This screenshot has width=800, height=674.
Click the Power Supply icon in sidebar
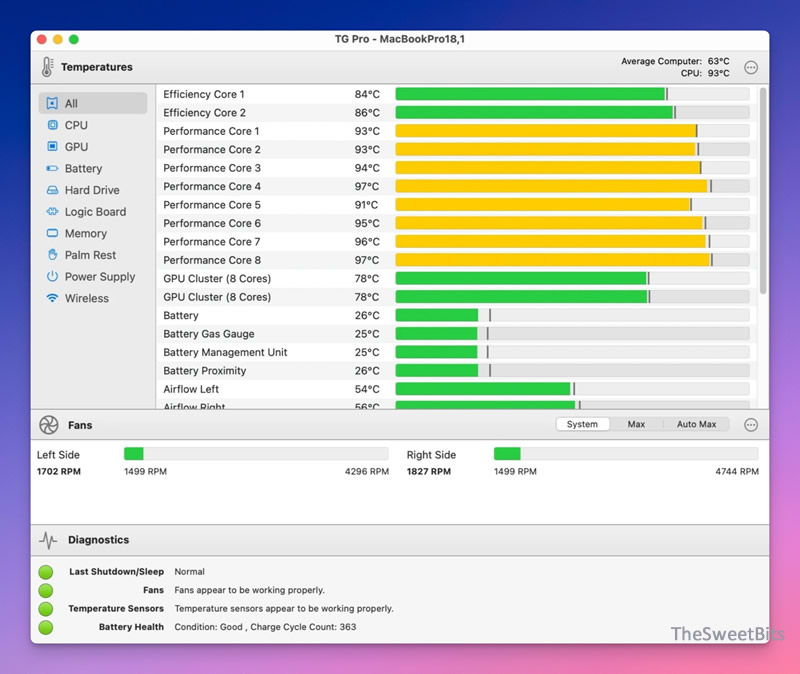(x=52, y=276)
